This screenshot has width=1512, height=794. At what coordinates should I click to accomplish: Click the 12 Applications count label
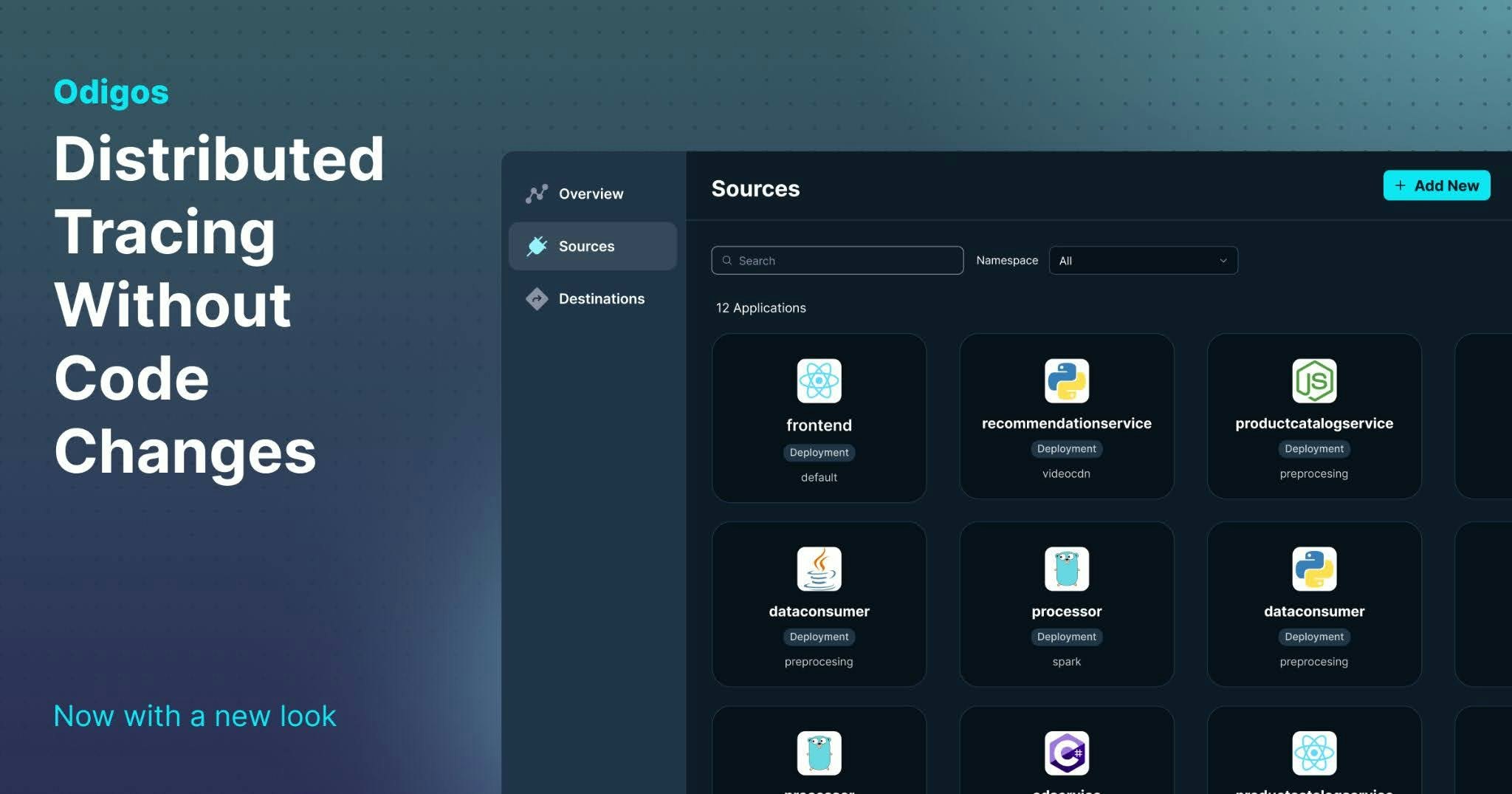pos(760,308)
